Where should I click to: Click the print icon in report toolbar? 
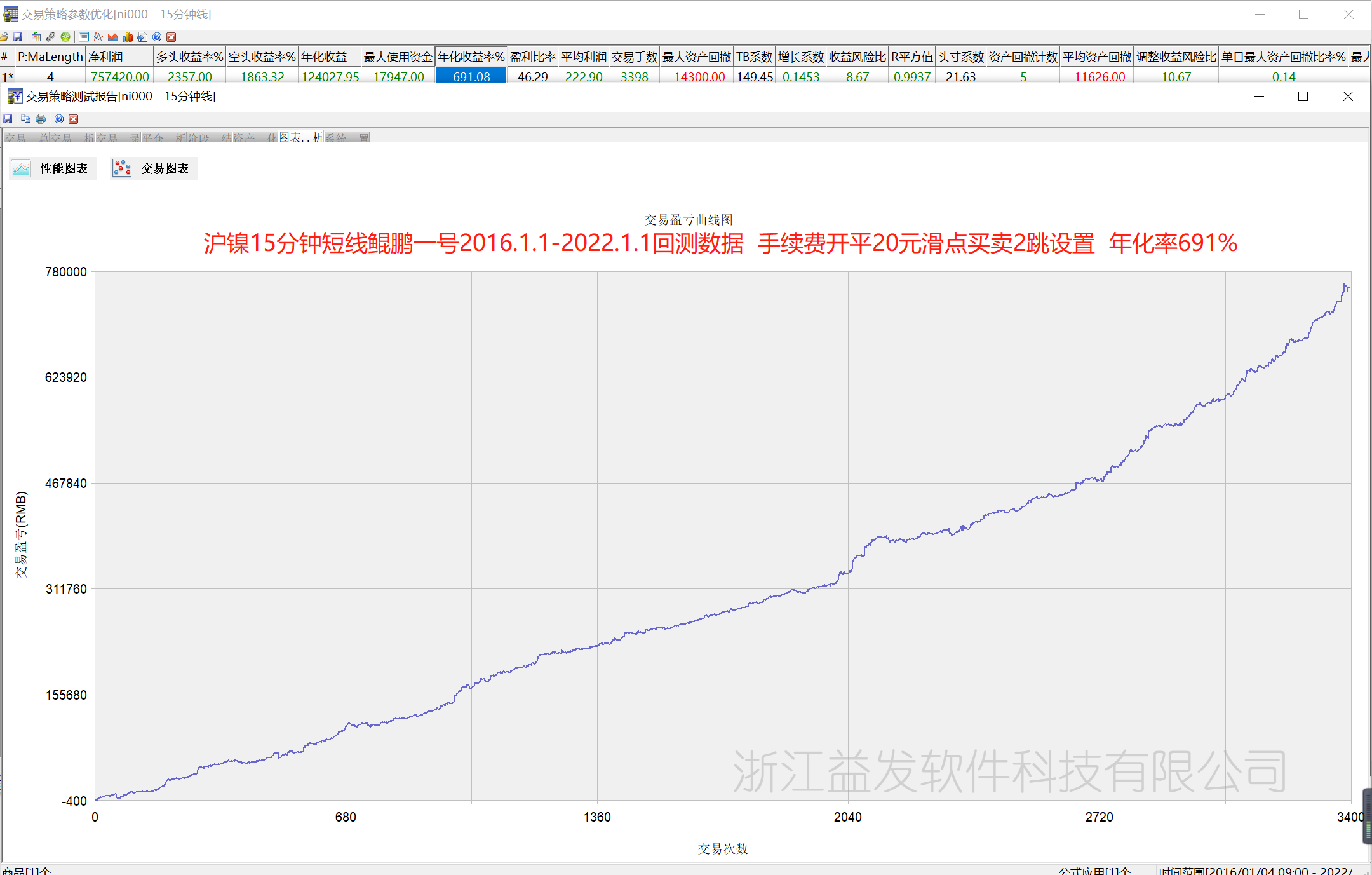tap(41, 119)
